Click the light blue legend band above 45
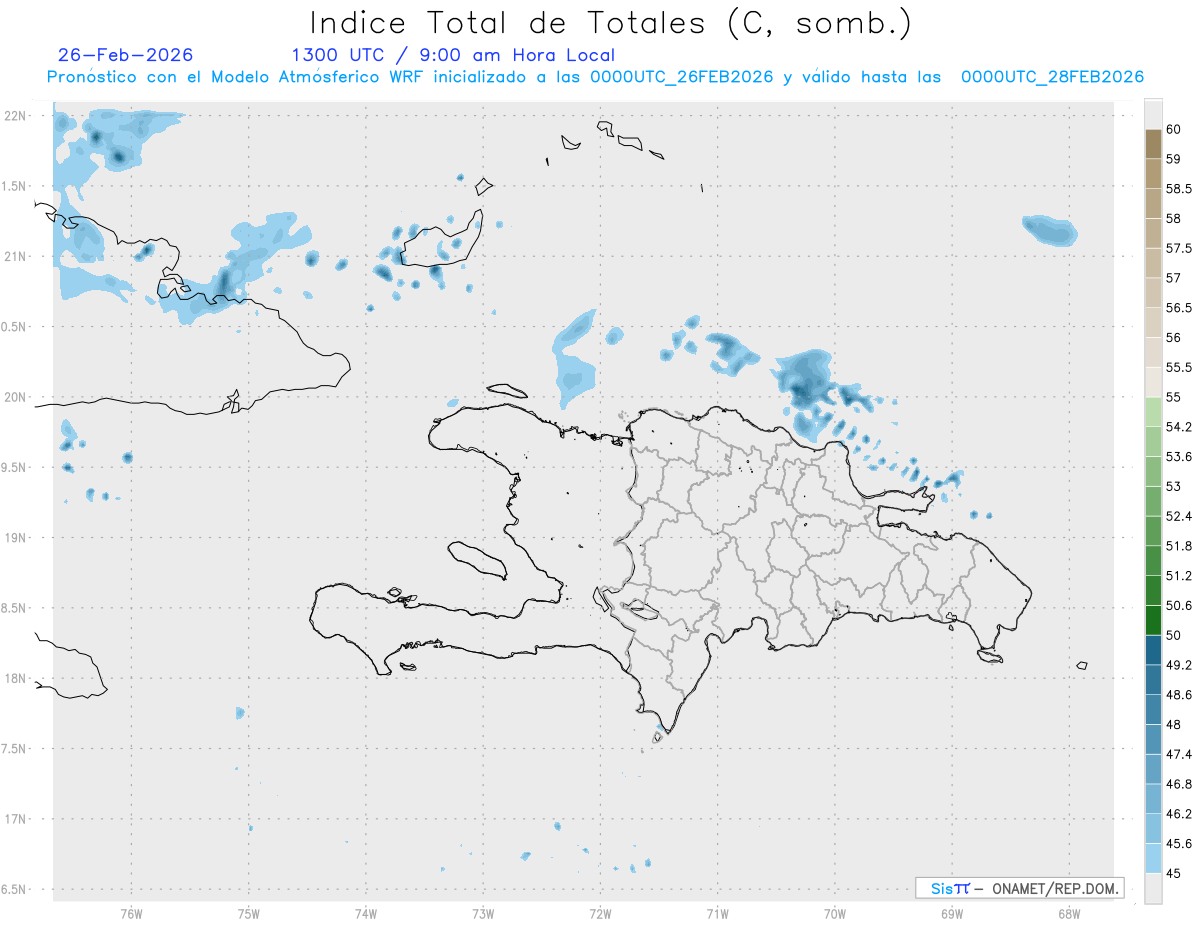The image size is (1200, 927). pyautogui.click(x=1153, y=858)
